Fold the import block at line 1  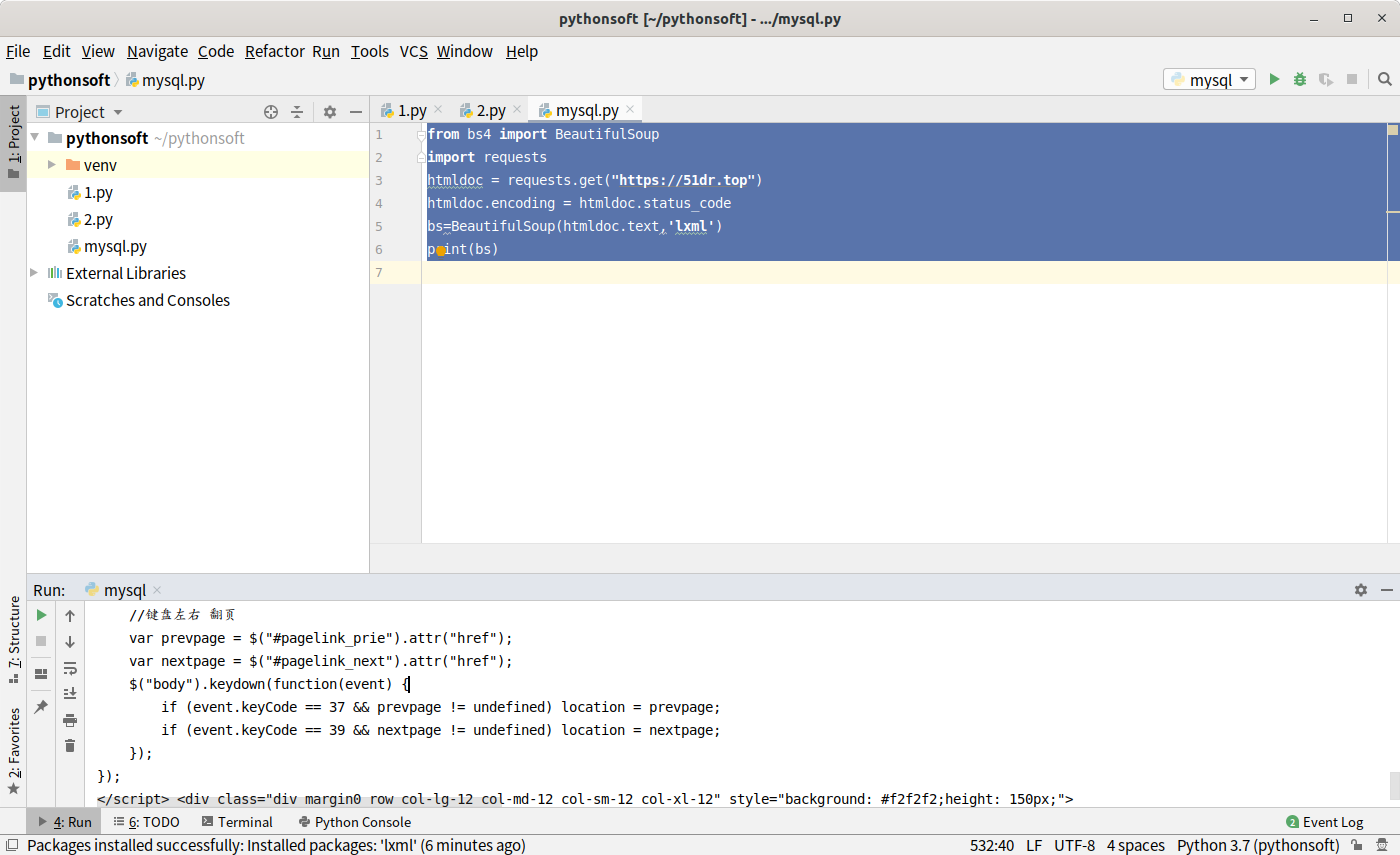[422, 134]
